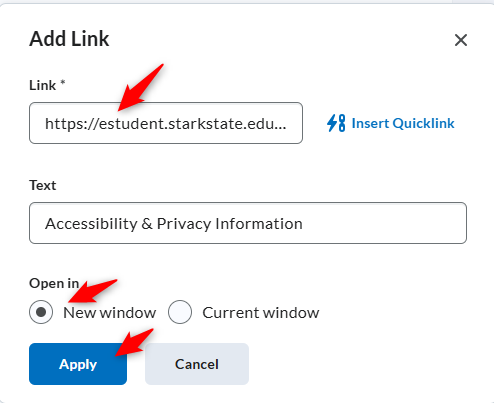Screen dimensions: 494x403
Task: Open the Insert Quicklink text link
Action: tap(403, 123)
